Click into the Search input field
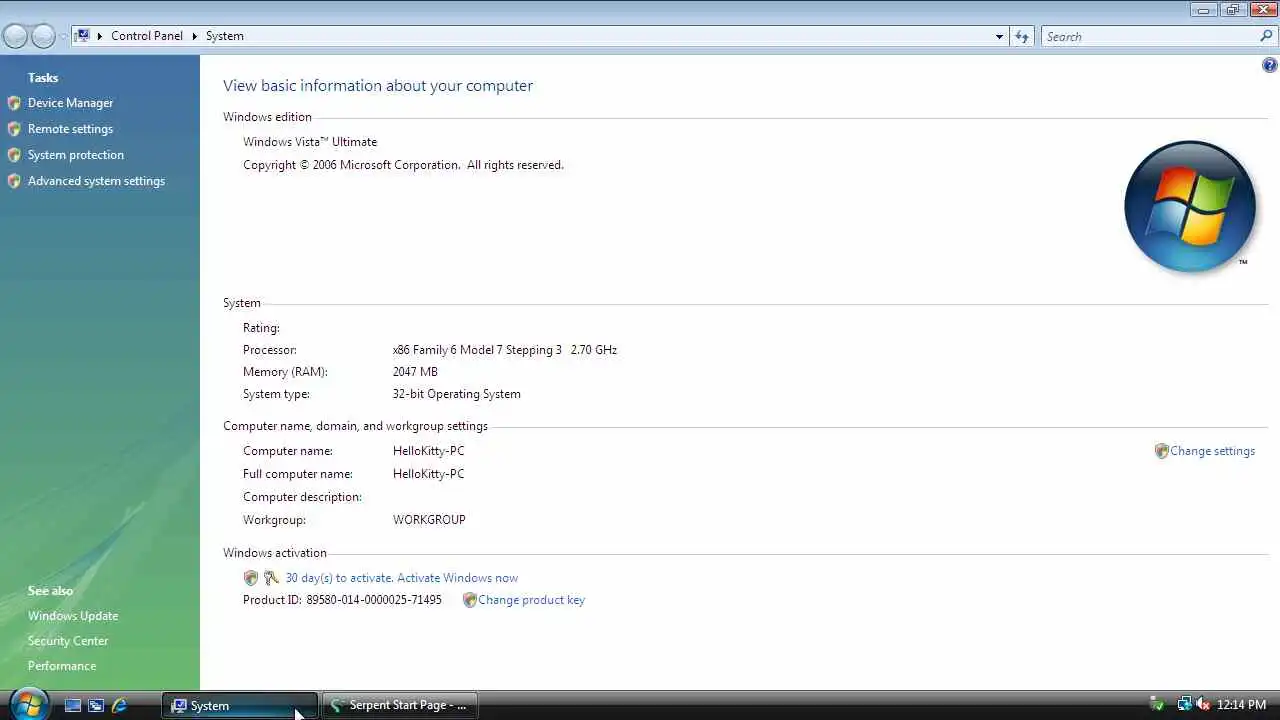 point(1150,37)
